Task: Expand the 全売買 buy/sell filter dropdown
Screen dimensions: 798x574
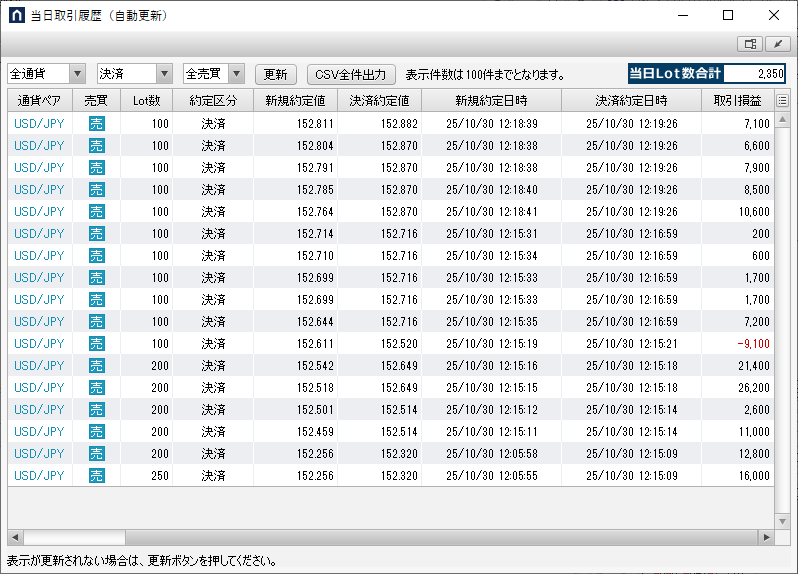Action: coord(236,74)
